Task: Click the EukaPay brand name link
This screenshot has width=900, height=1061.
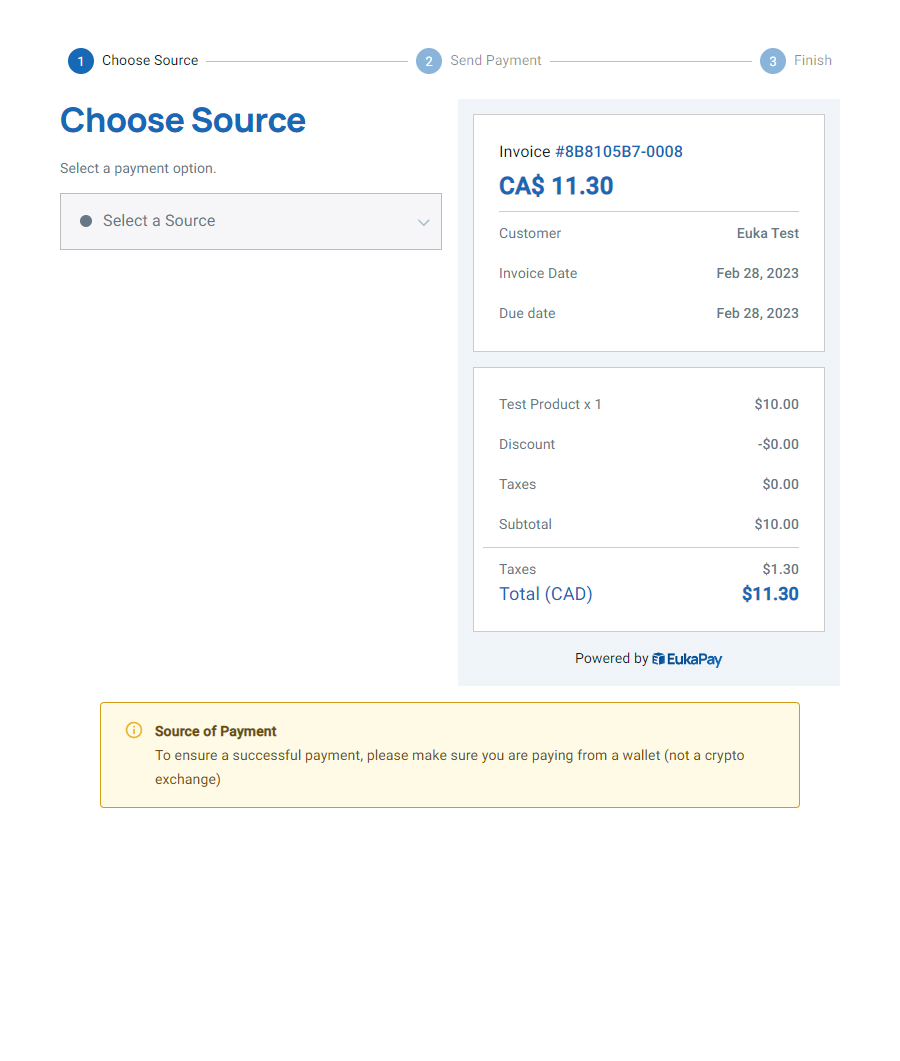Action: (694, 659)
